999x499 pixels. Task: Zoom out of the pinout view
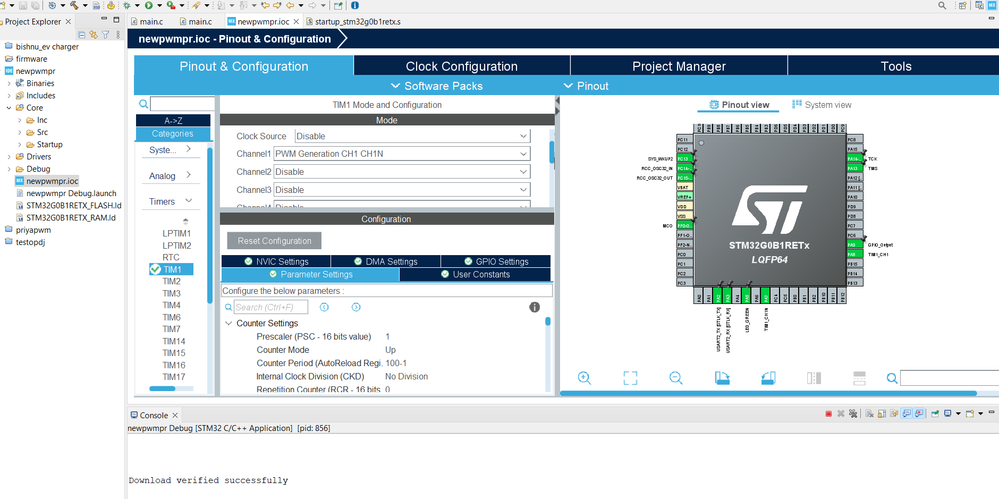676,377
